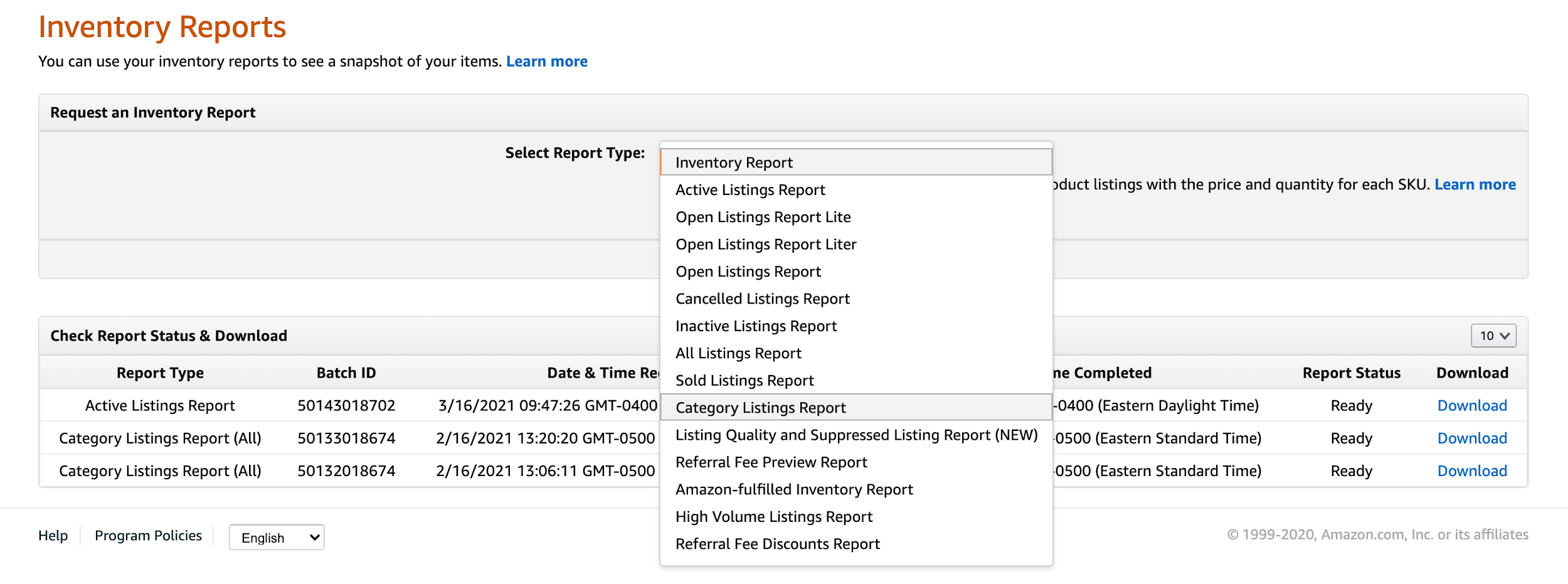
Task: Open the English language dropdown
Action: coord(277,538)
